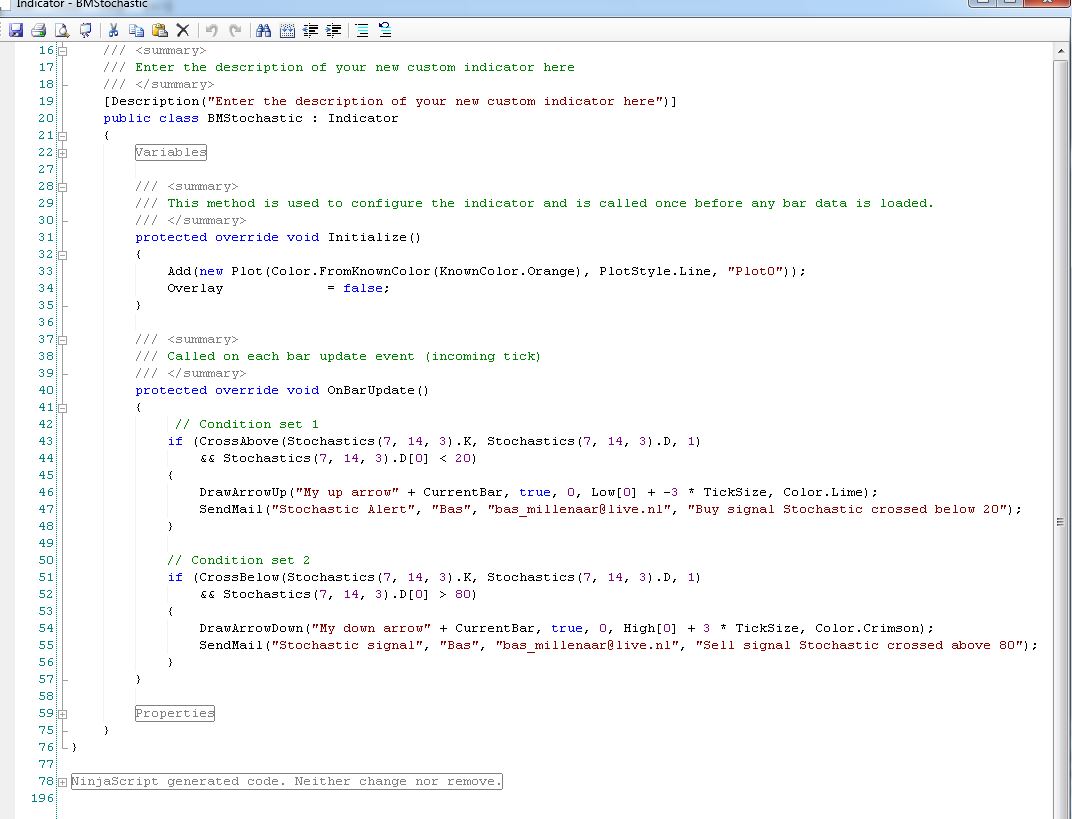Click the toolbar icon right of binoculars
Viewport: 1072px width, 819px height.
tap(287, 30)
